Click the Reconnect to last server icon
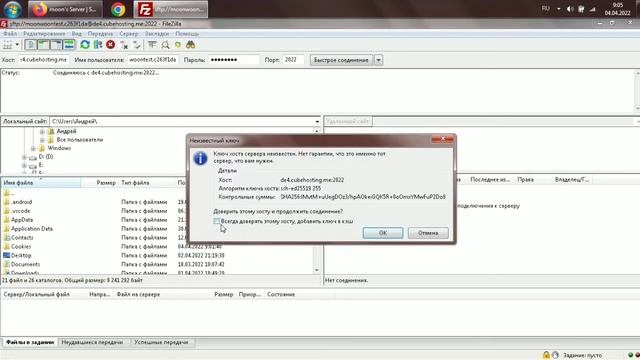Image resolution: width=640 pixels, height=360 pixels. tap(137, 45)
